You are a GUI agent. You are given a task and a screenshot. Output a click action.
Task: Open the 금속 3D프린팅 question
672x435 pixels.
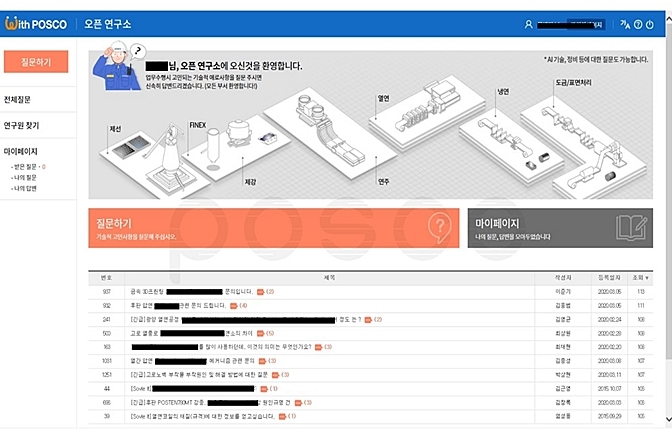(x=192, y=292)
